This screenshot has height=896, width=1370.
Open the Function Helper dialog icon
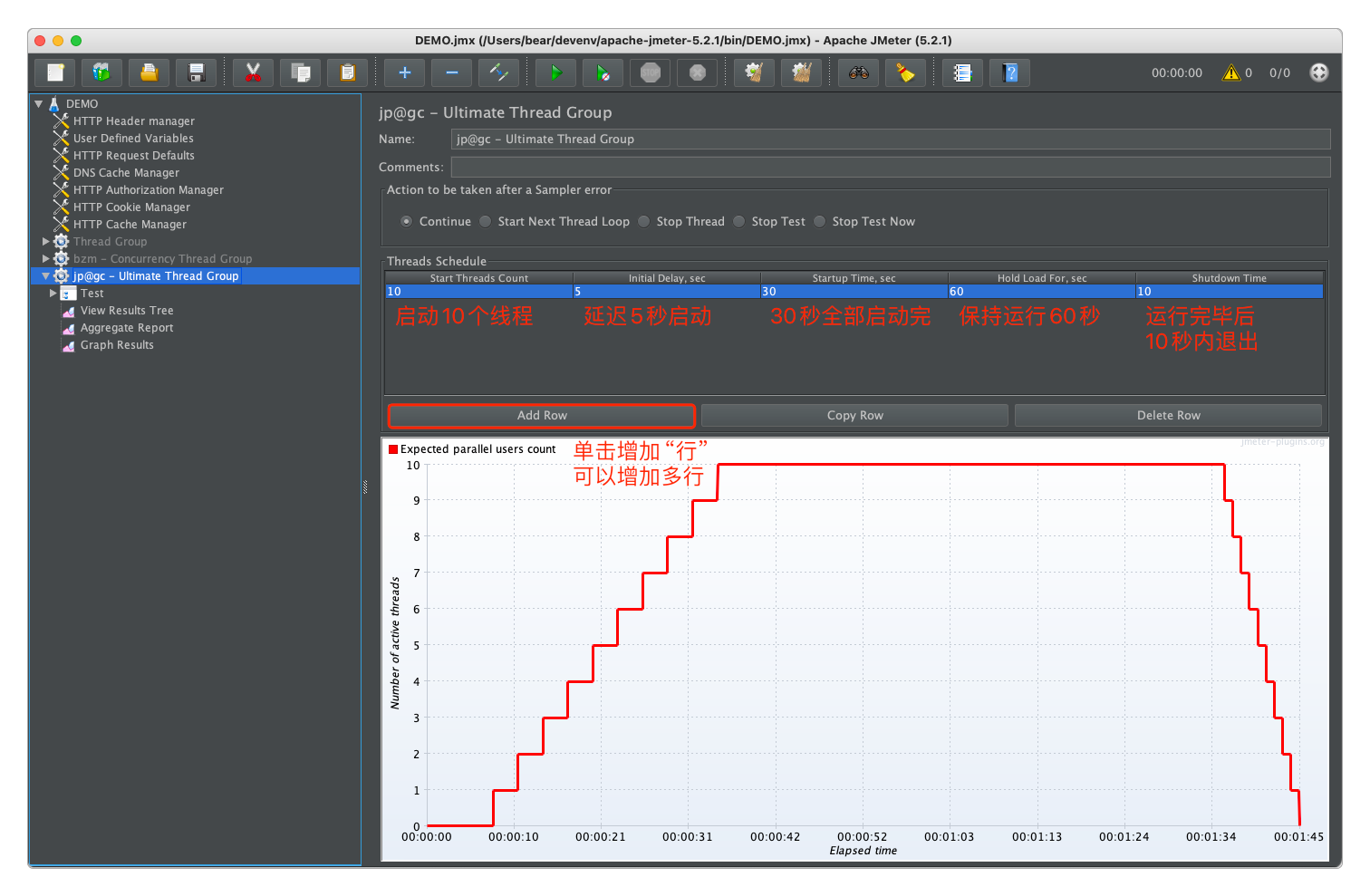click(962, 72)
